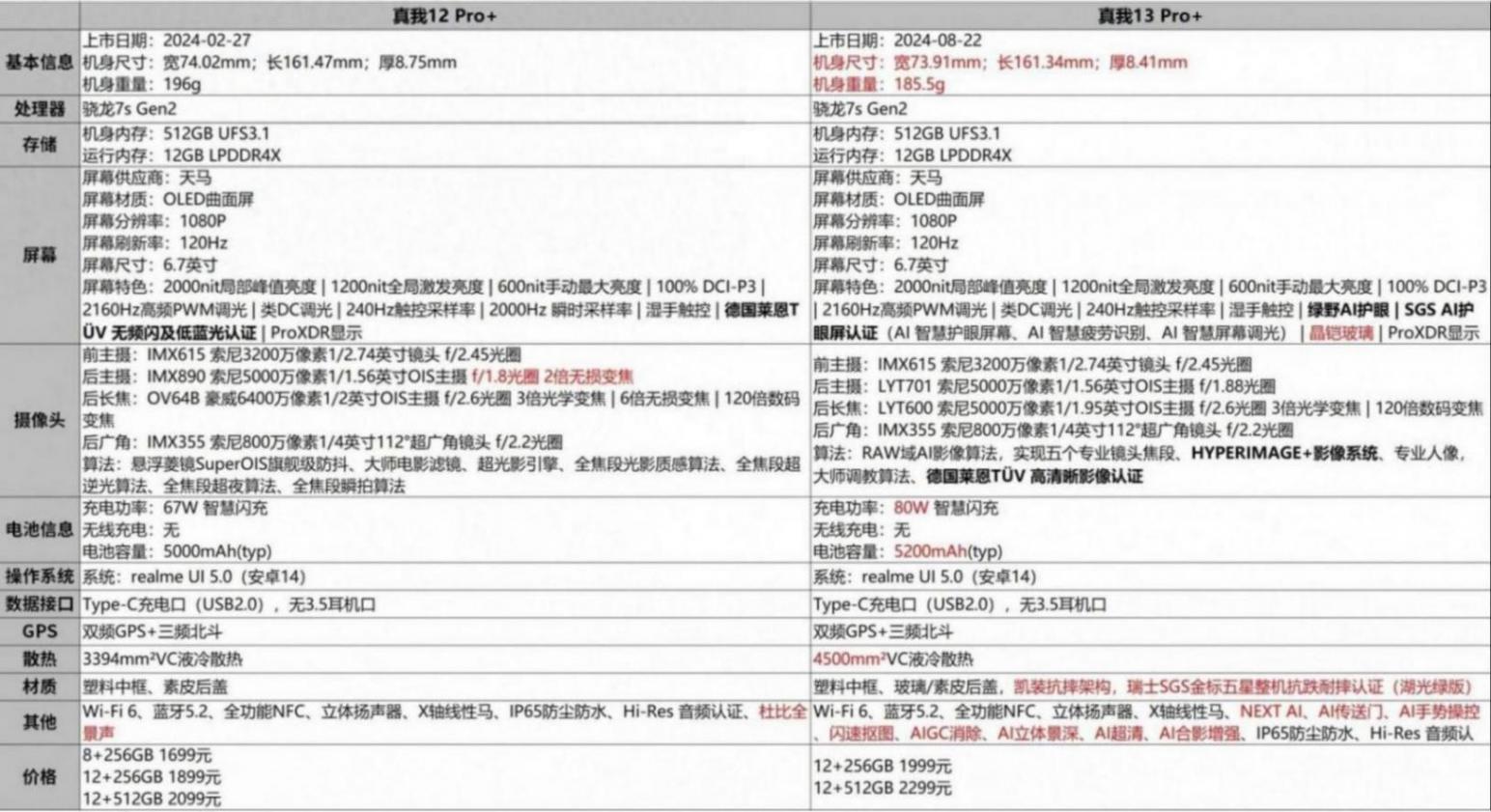Select the 其他 row label
This screenshot has width=1491, height=812.
(x=40, y=722)
